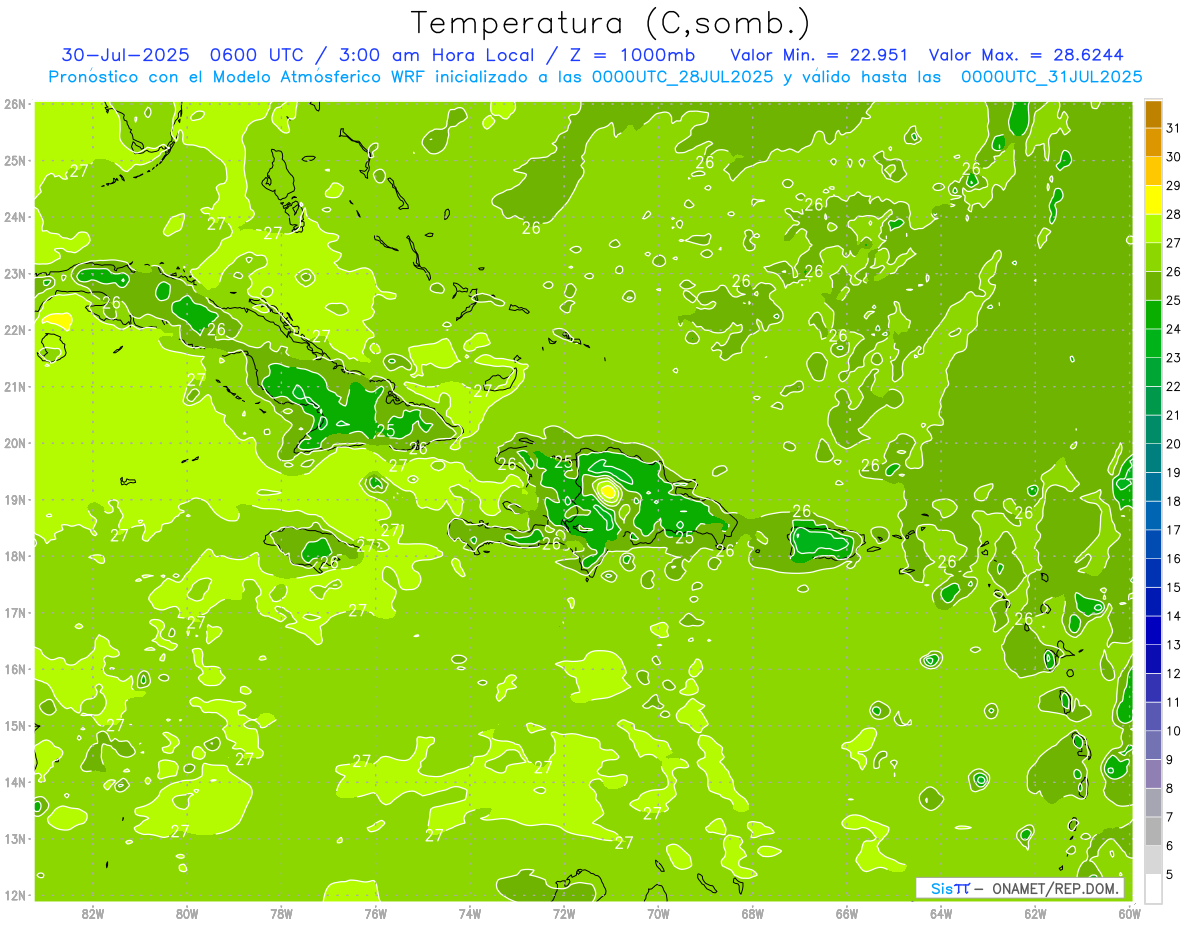Click the 15N latitude axis label

tap(15, 725)
